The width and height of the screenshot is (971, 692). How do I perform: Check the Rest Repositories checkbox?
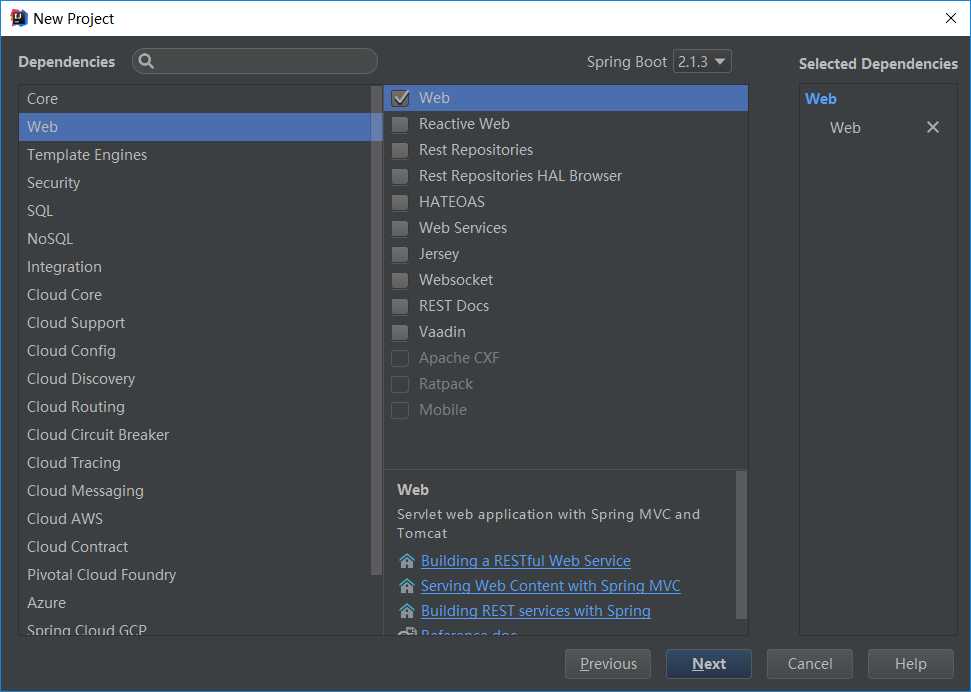point(401,150)
